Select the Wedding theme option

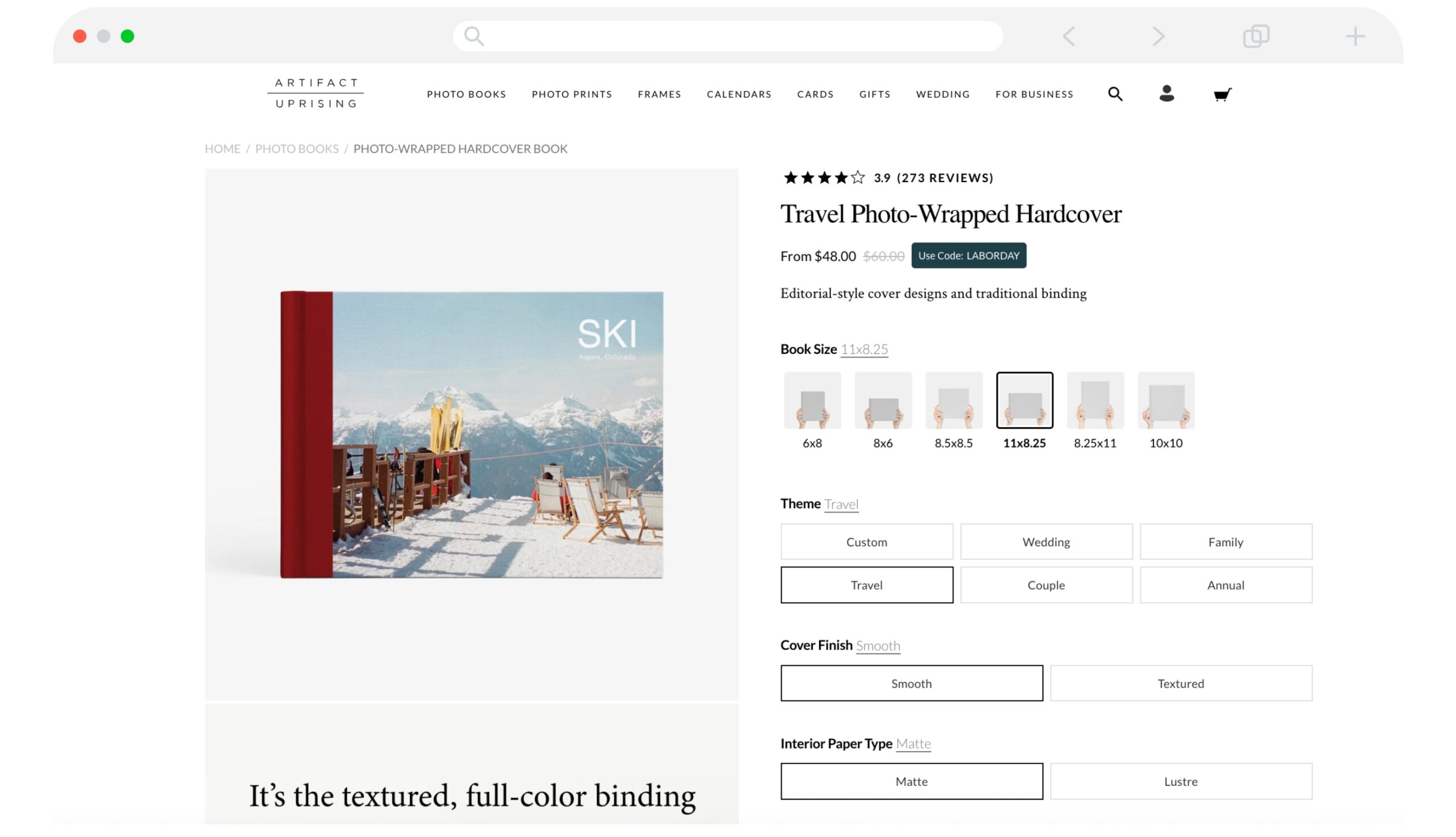pos(1046,542)
